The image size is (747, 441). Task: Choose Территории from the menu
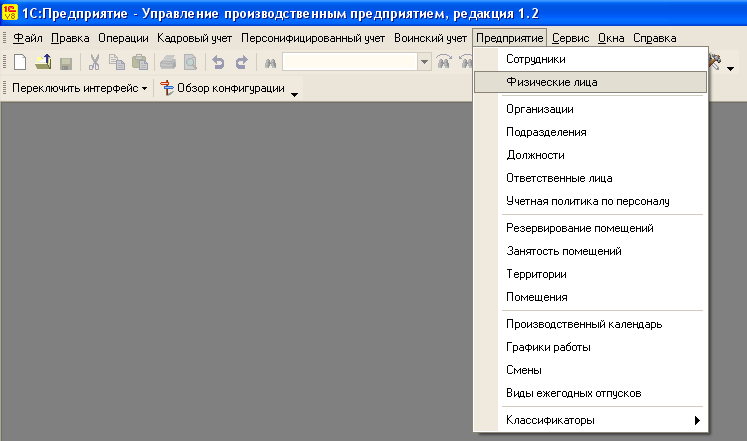(591, 274)
